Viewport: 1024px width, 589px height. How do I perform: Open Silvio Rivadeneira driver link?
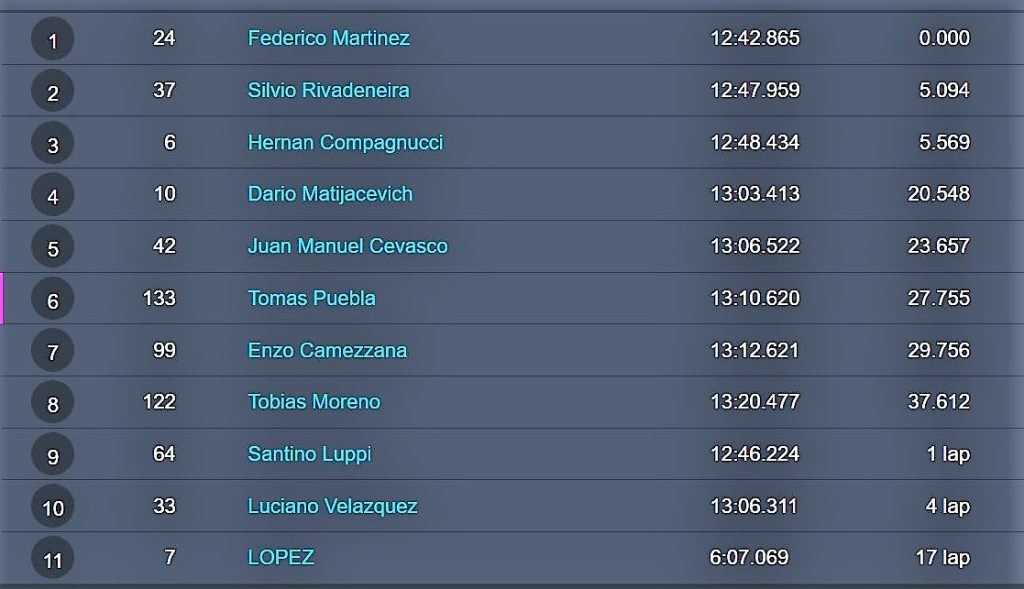[328, 90]
